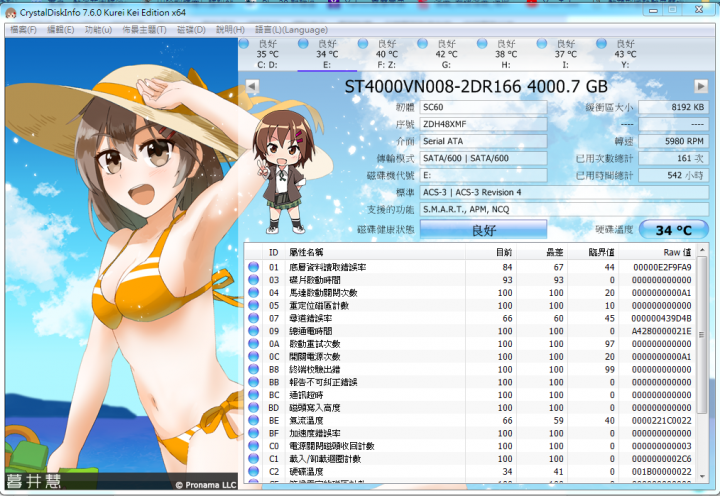Minimize the CrystalDiskInfo window
This screenshot has height=496, width=720.
(x=653, y=10)
